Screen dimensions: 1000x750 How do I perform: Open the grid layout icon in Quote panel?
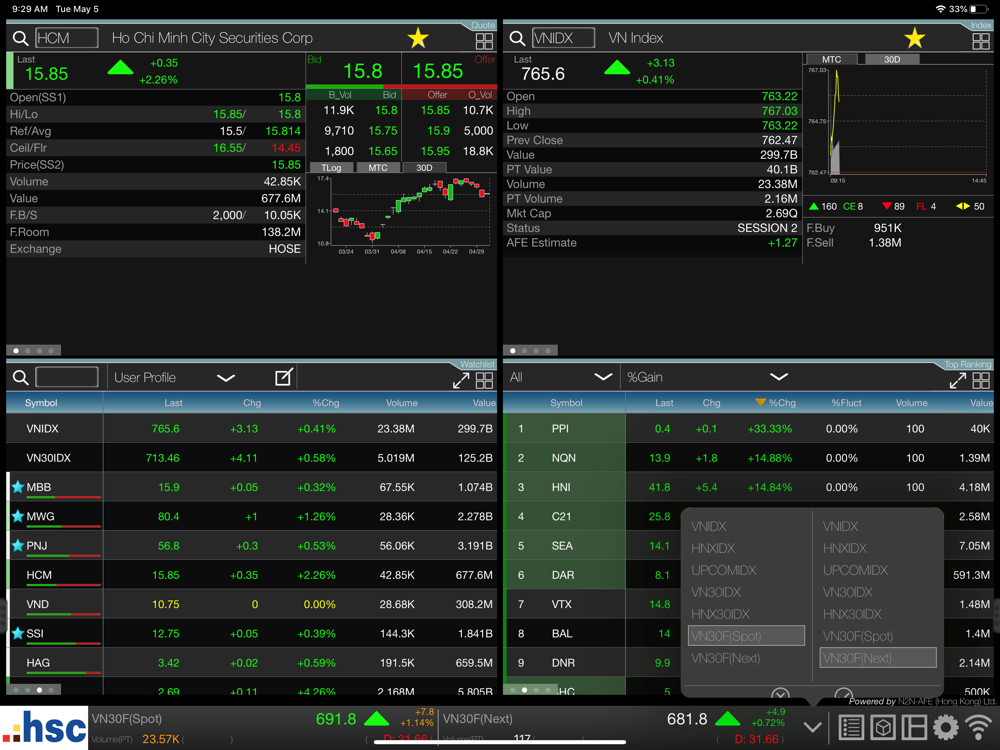(484, 41)
